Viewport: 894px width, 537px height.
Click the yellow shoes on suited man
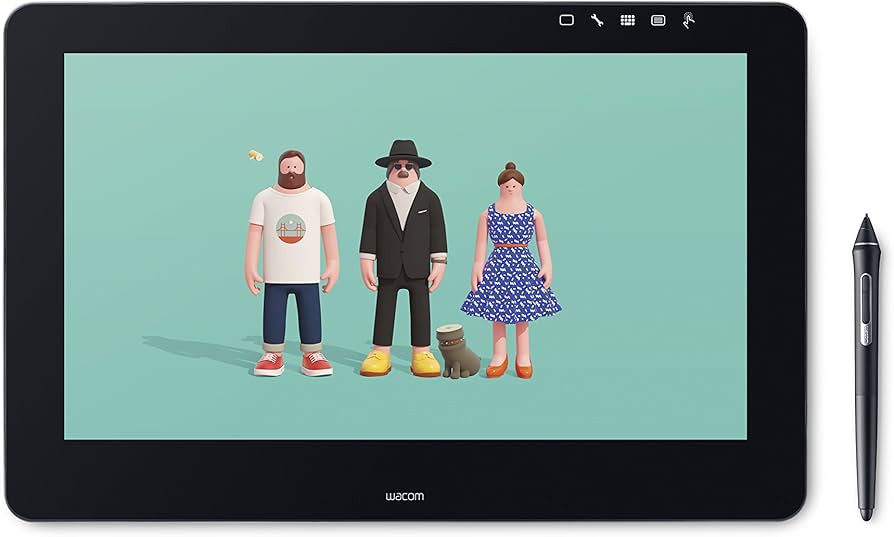click(x=400, y=363)
